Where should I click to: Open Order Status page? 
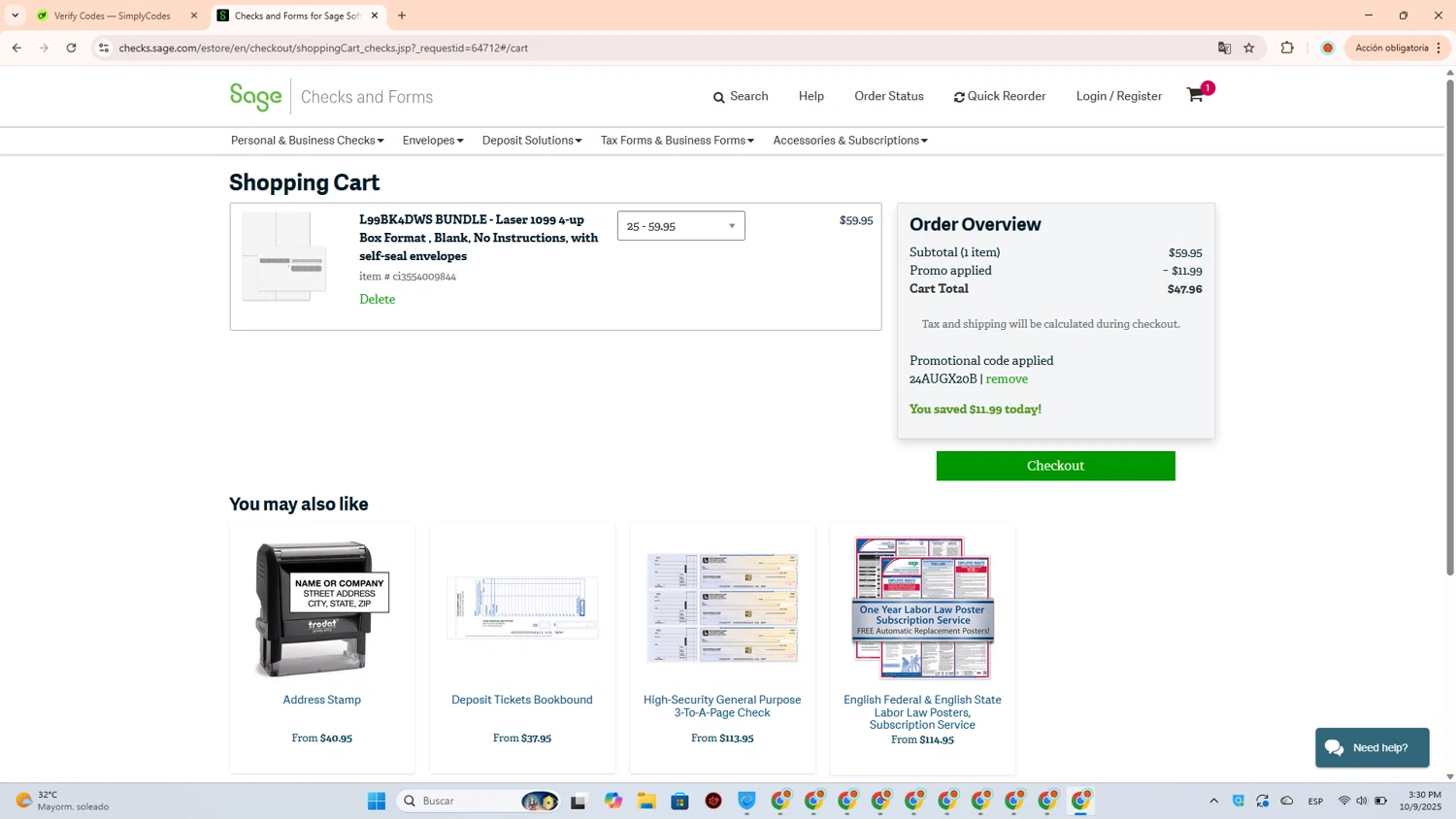(x=889, y=96)
